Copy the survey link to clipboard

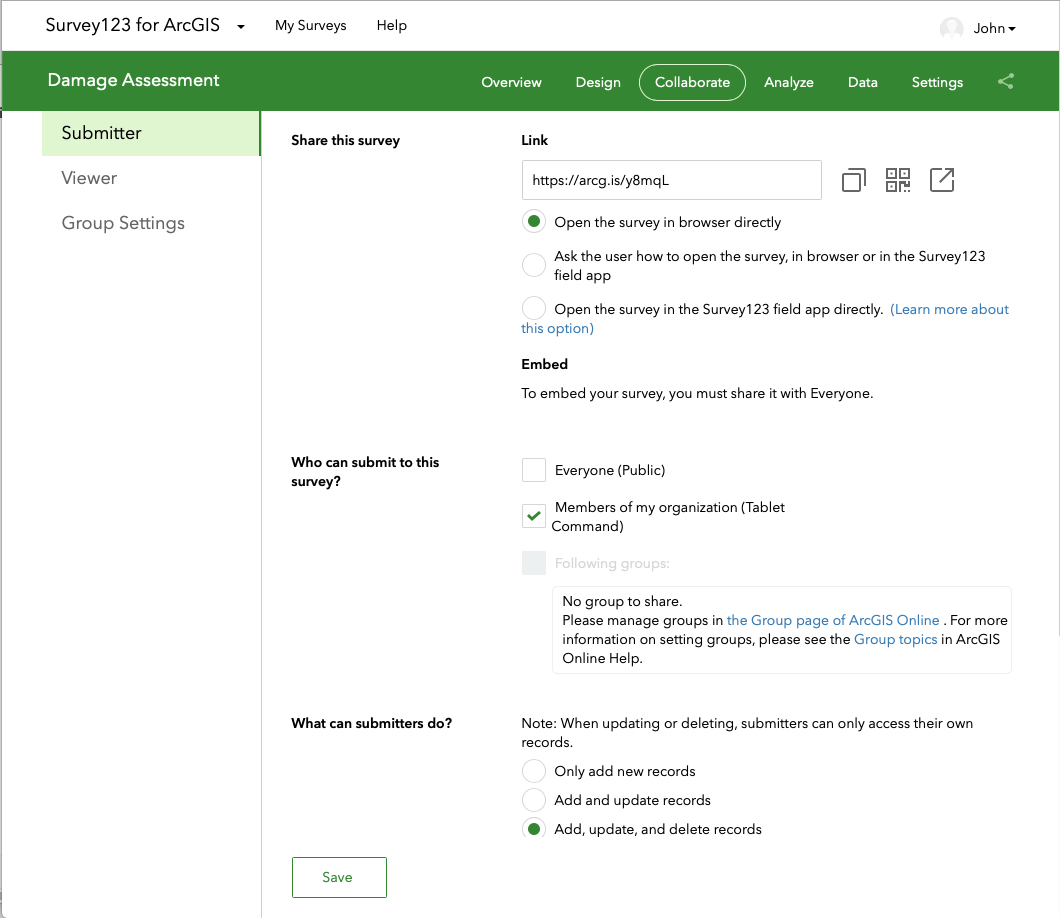point(853,180)
